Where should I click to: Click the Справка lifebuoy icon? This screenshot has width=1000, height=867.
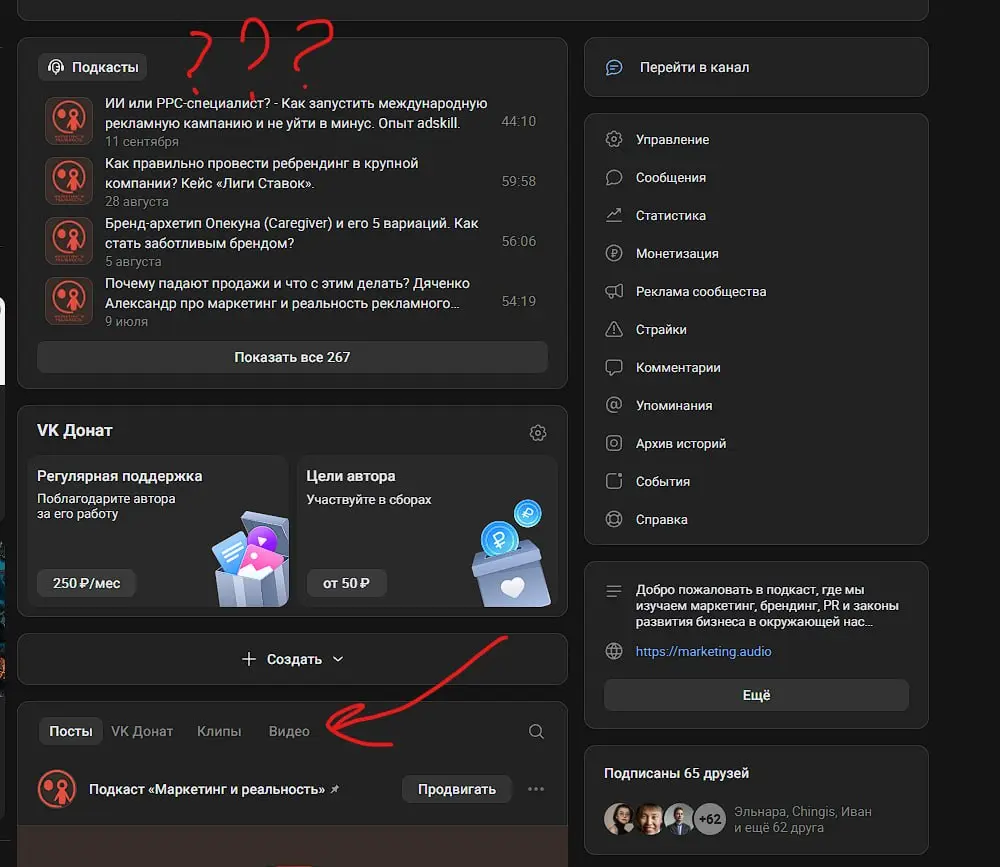tap(614, 519)
